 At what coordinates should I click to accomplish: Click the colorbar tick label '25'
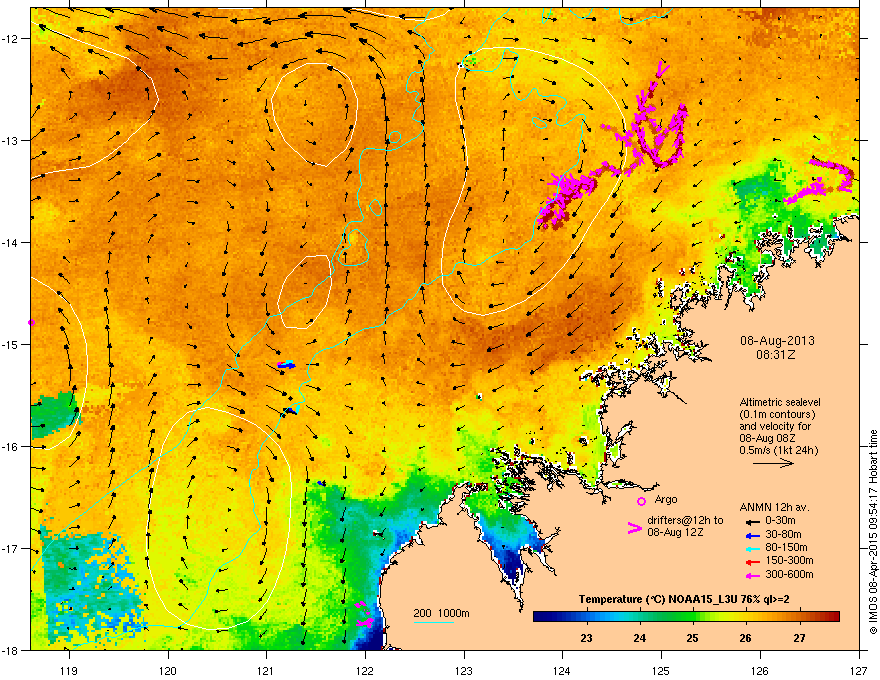(693, 638)
